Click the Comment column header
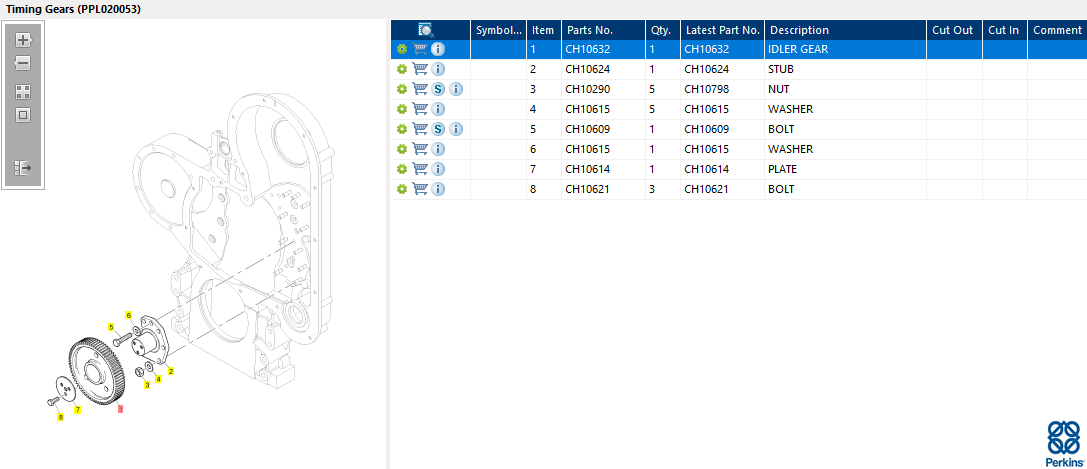Image resolution: width=1087 pixels, height=469 pixels. (x=1057, y=30)
